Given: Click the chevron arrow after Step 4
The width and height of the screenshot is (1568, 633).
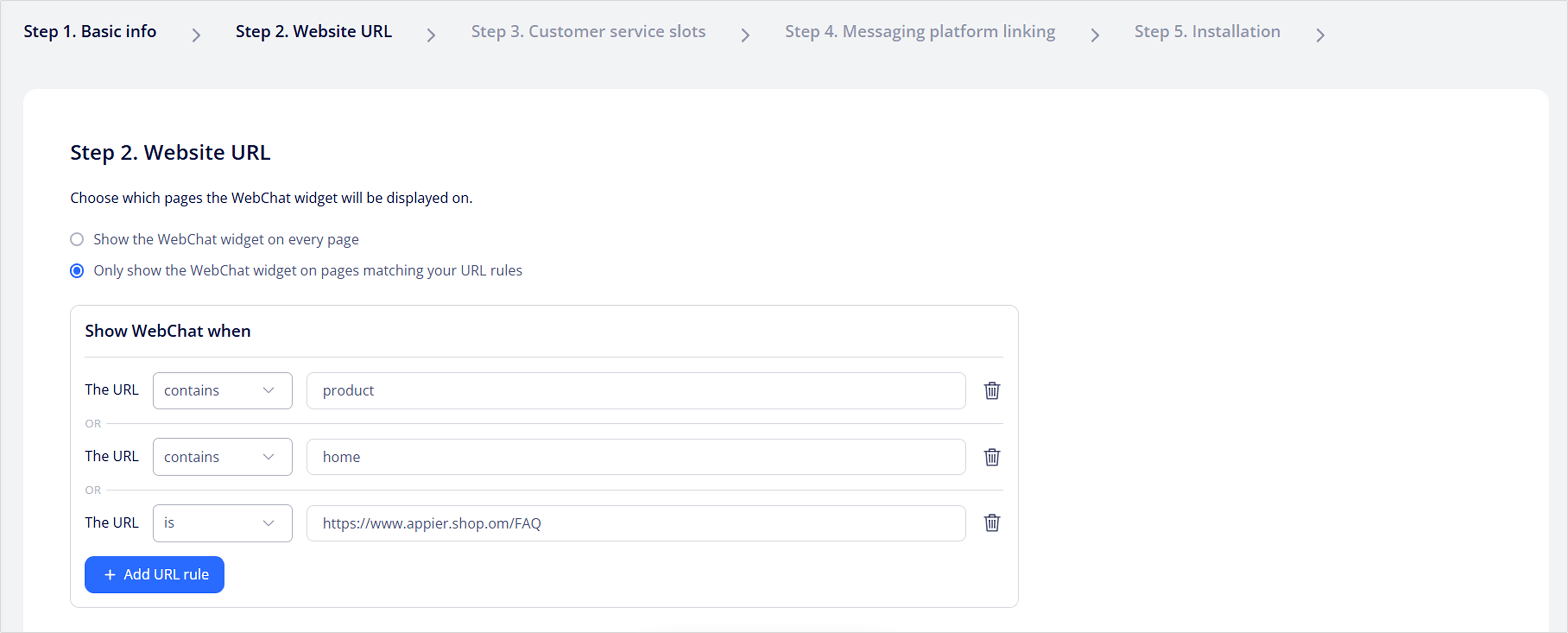Looking at the screenshot, I should point(1094,35).
